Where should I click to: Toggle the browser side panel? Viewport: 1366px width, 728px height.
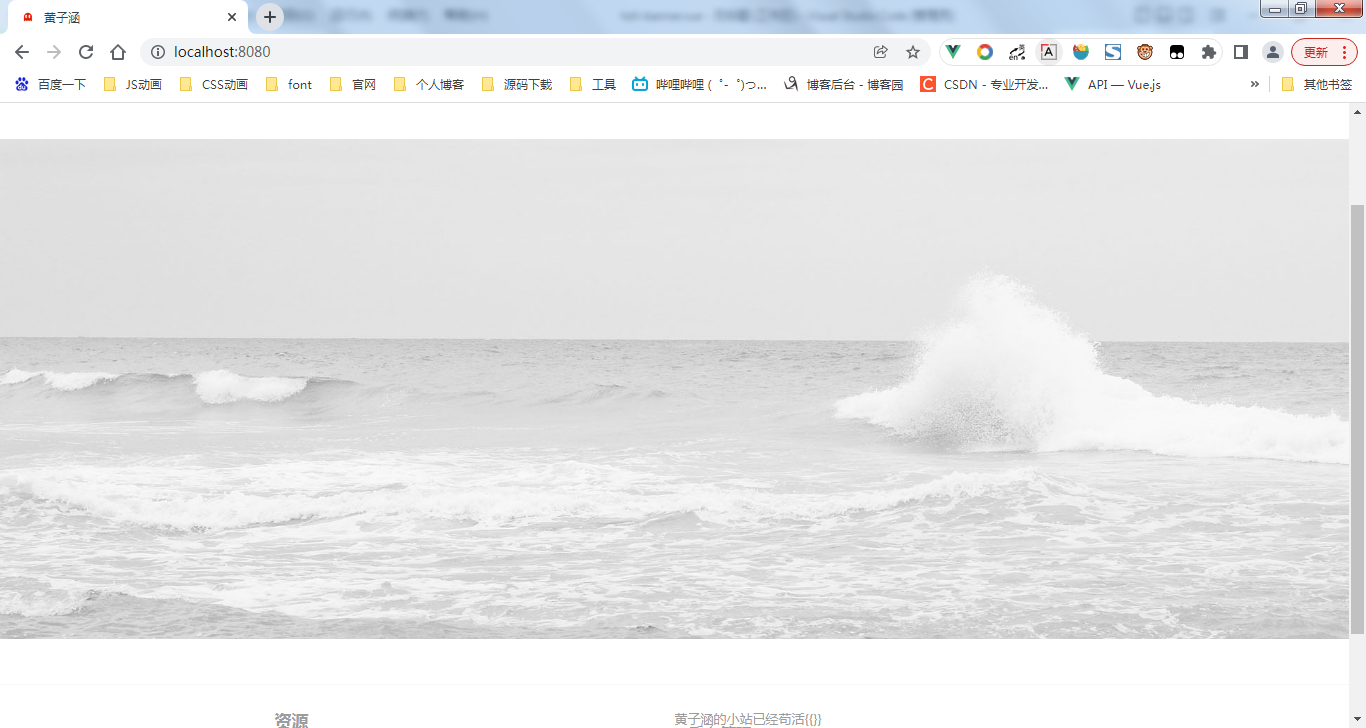pos(1241,52)
